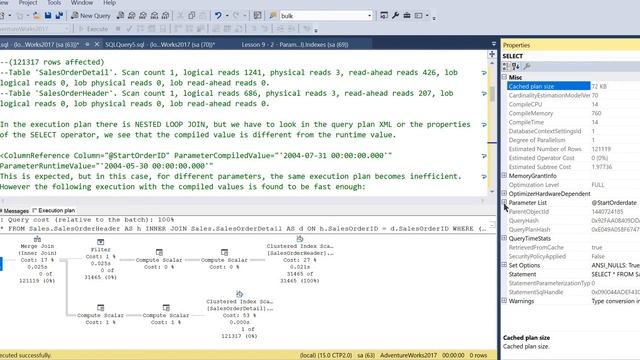The image size is (640, 360).
Task: Switch to the Lesson 9 - 2 tab
Action: (295, 44)
